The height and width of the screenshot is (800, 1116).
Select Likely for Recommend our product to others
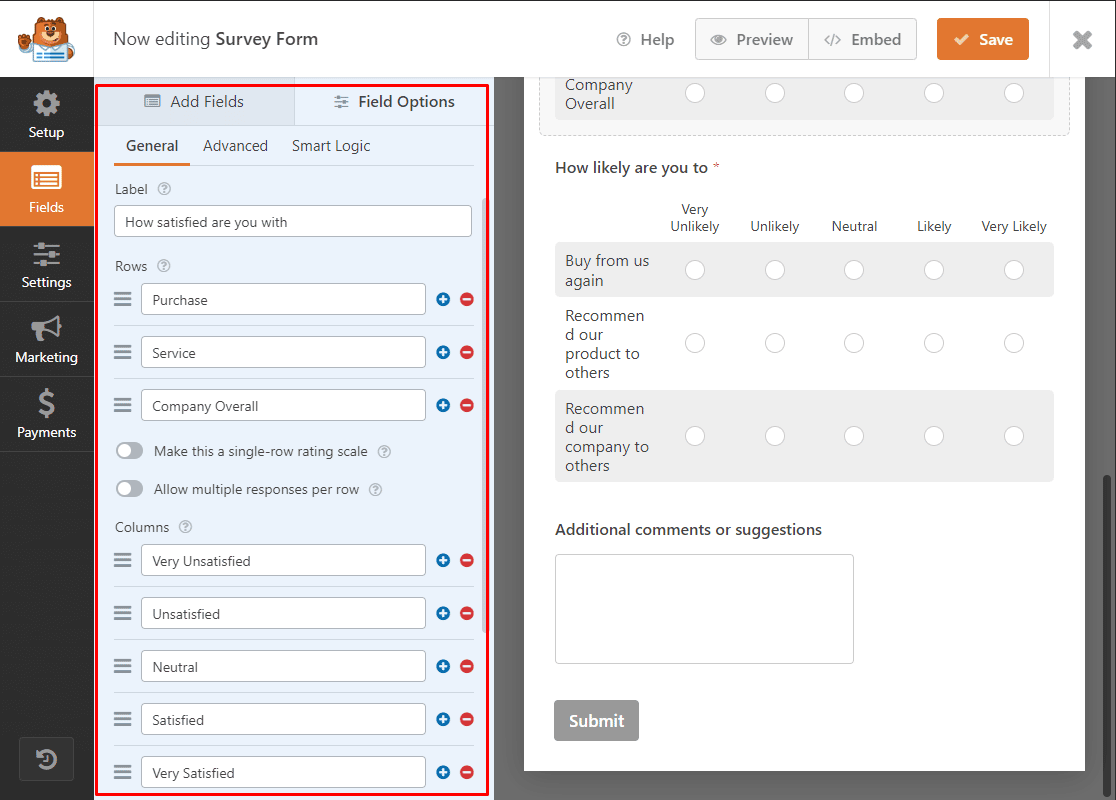[x=934, y=343]
